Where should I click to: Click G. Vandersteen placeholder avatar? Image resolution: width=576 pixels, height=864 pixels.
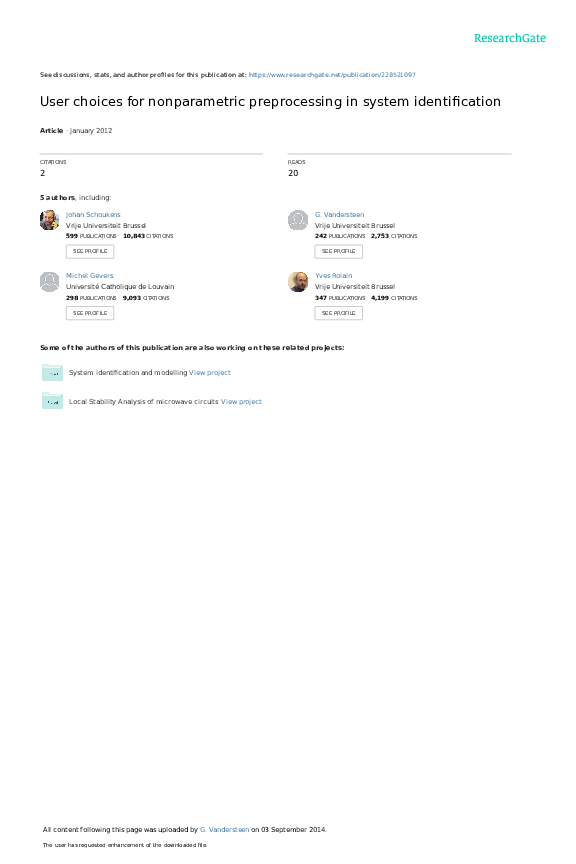pyautogui.click(x=298, y=220)
